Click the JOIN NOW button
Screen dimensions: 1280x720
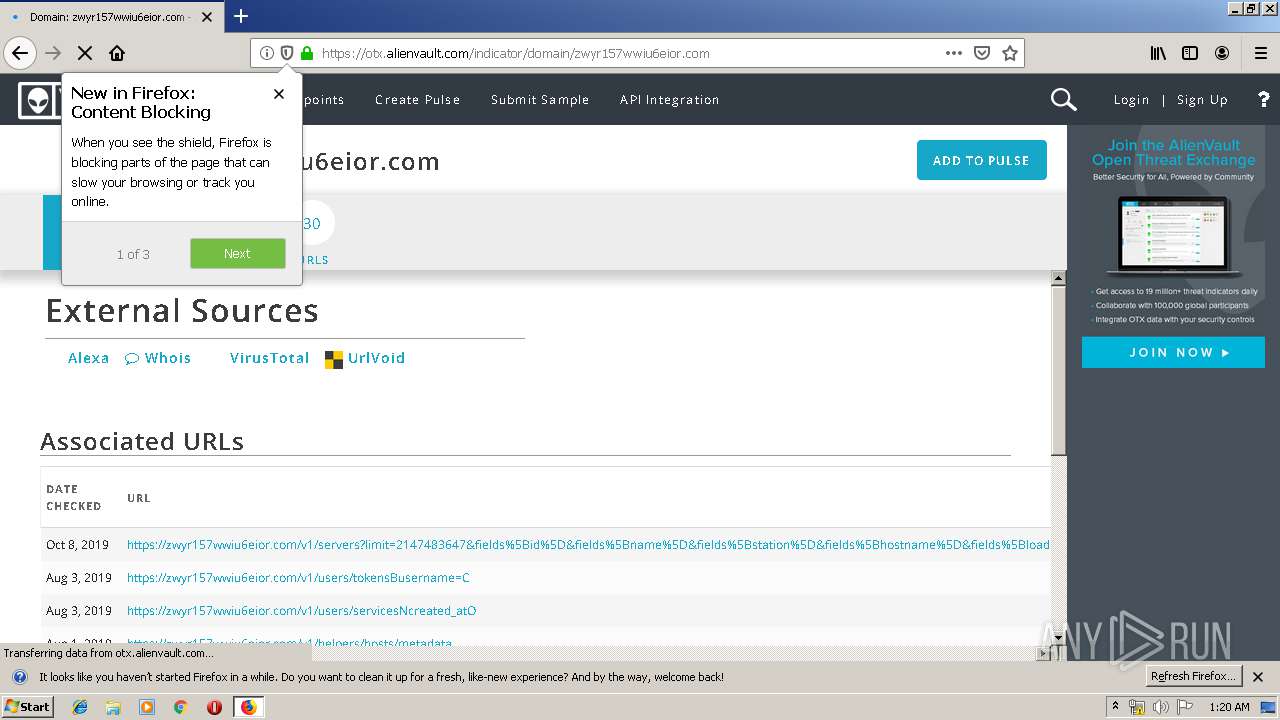[x=1173, y=352]
